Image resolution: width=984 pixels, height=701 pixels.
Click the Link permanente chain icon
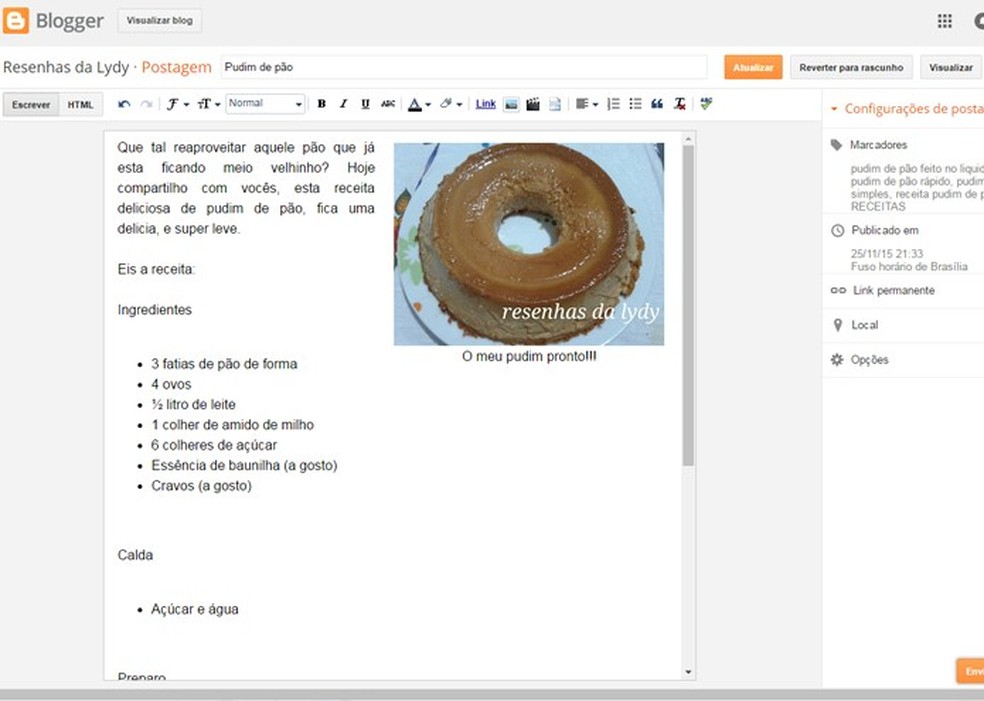838,290
